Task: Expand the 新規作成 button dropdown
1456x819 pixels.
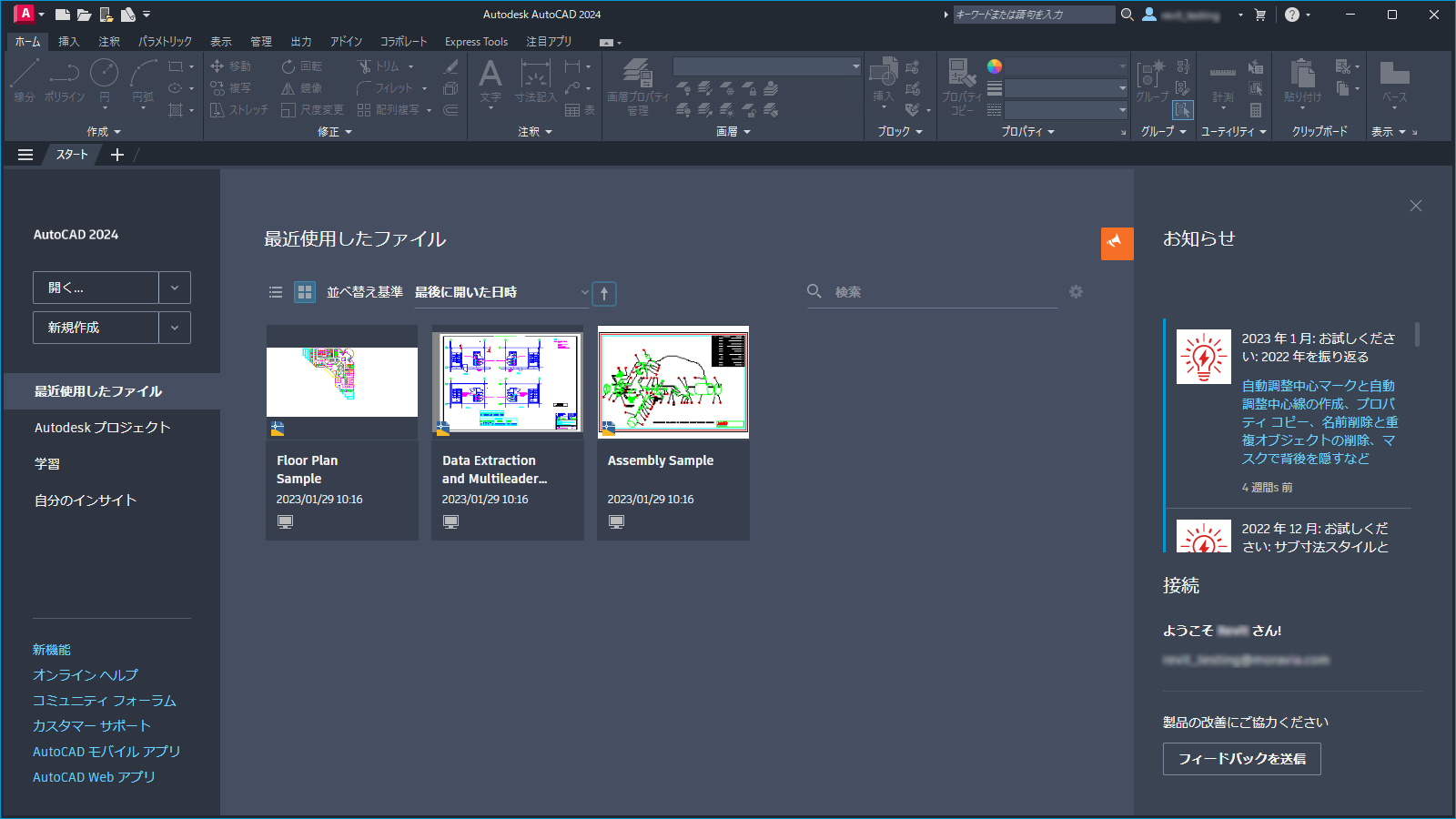Action: [174, 327]
